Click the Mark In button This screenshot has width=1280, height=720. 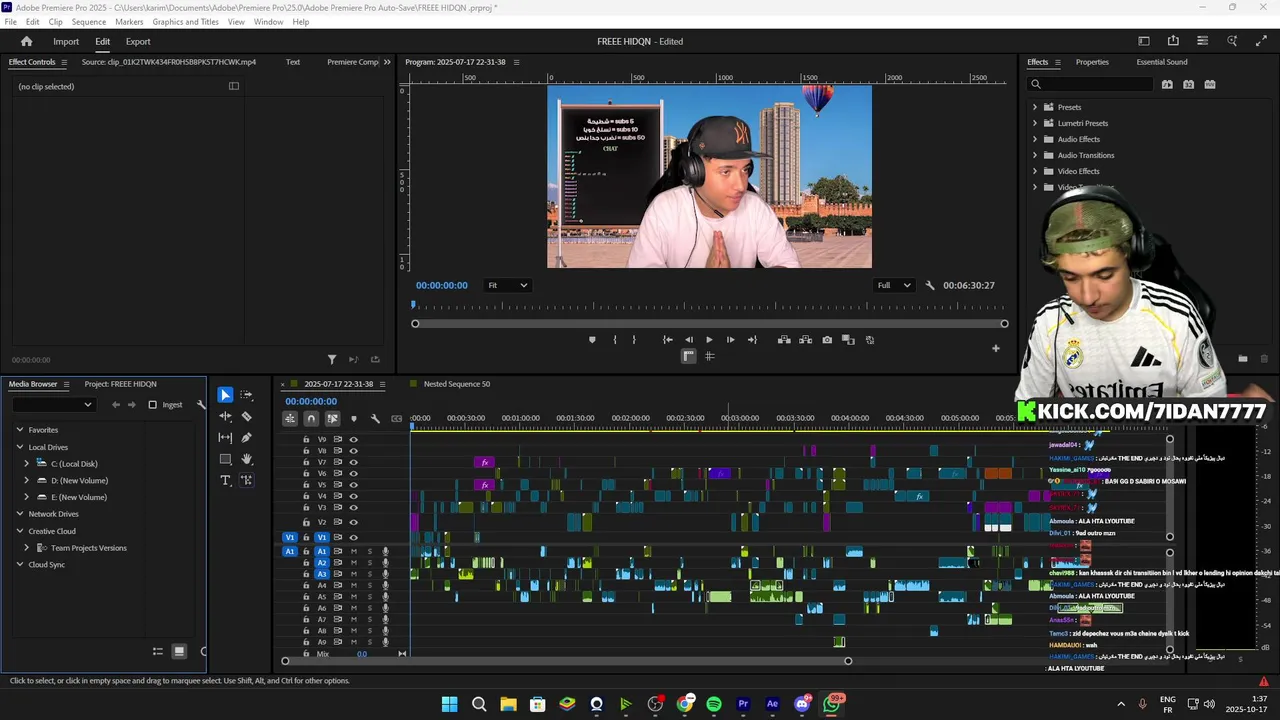(615, 340)
